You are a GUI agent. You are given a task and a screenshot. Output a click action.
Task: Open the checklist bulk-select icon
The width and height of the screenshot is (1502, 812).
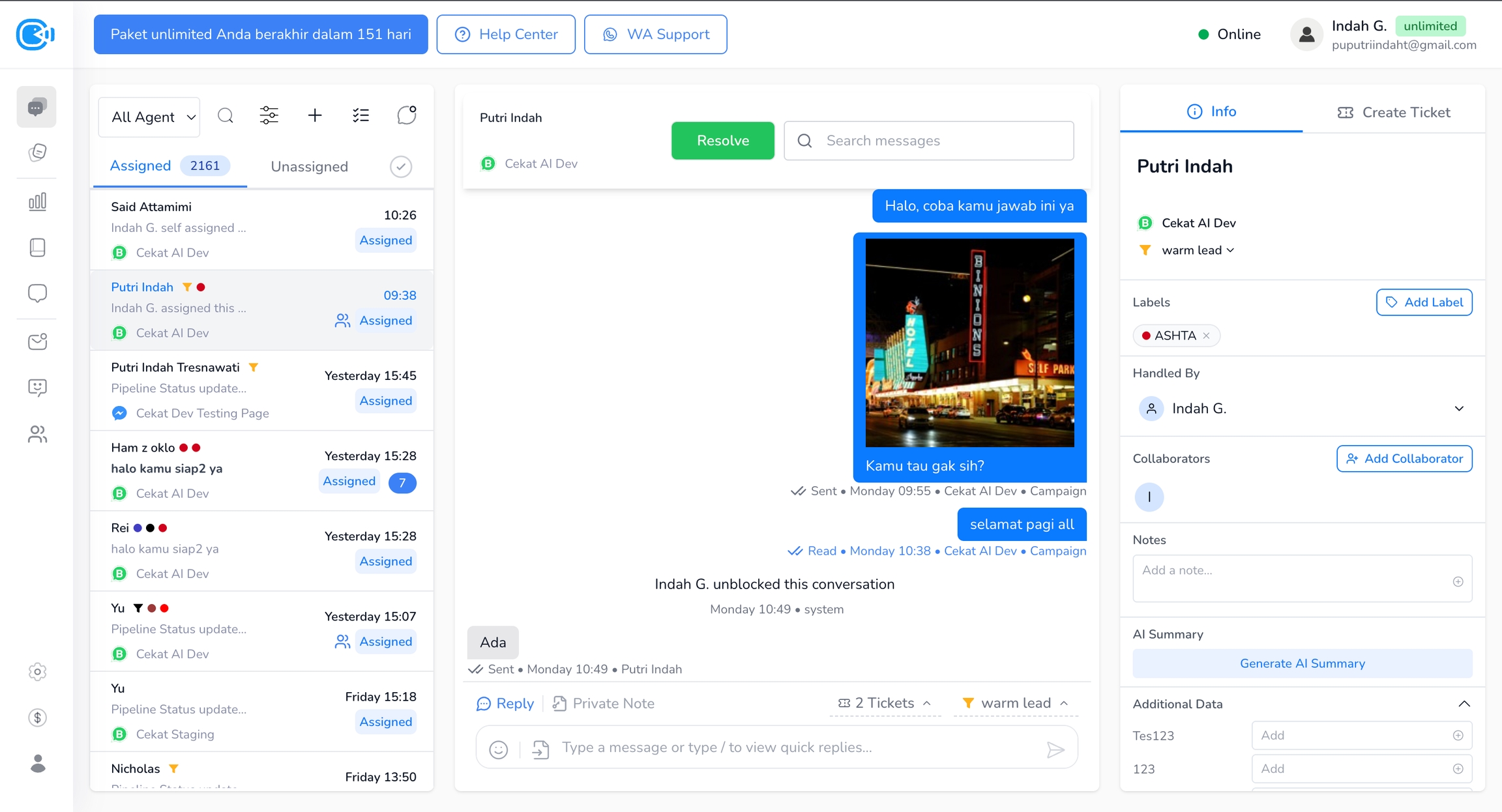[x=361, y=116]
